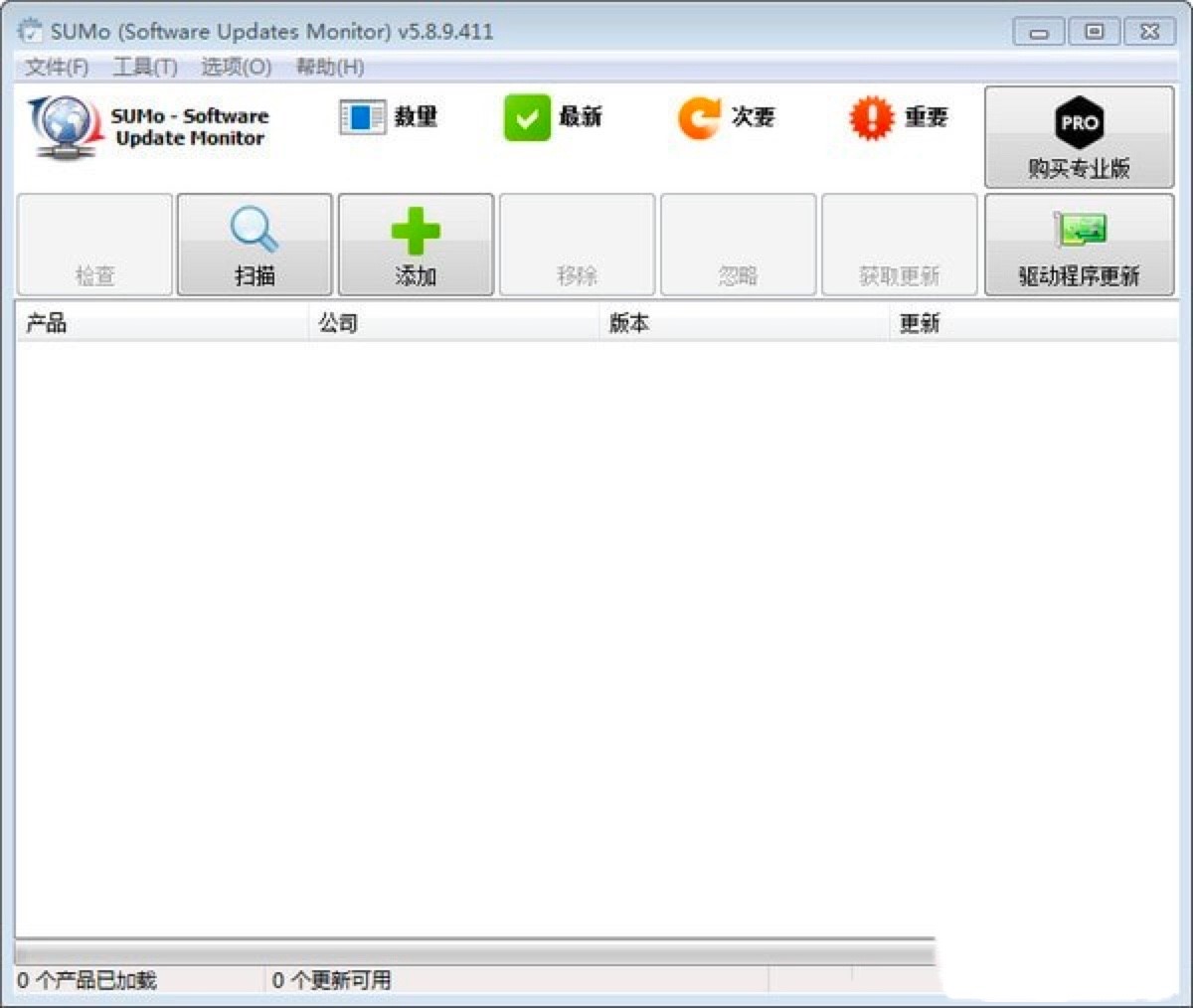Select the 忽略 ignore button
1193x1008 pixels.
pyautogui.click(x=738, y=245)
